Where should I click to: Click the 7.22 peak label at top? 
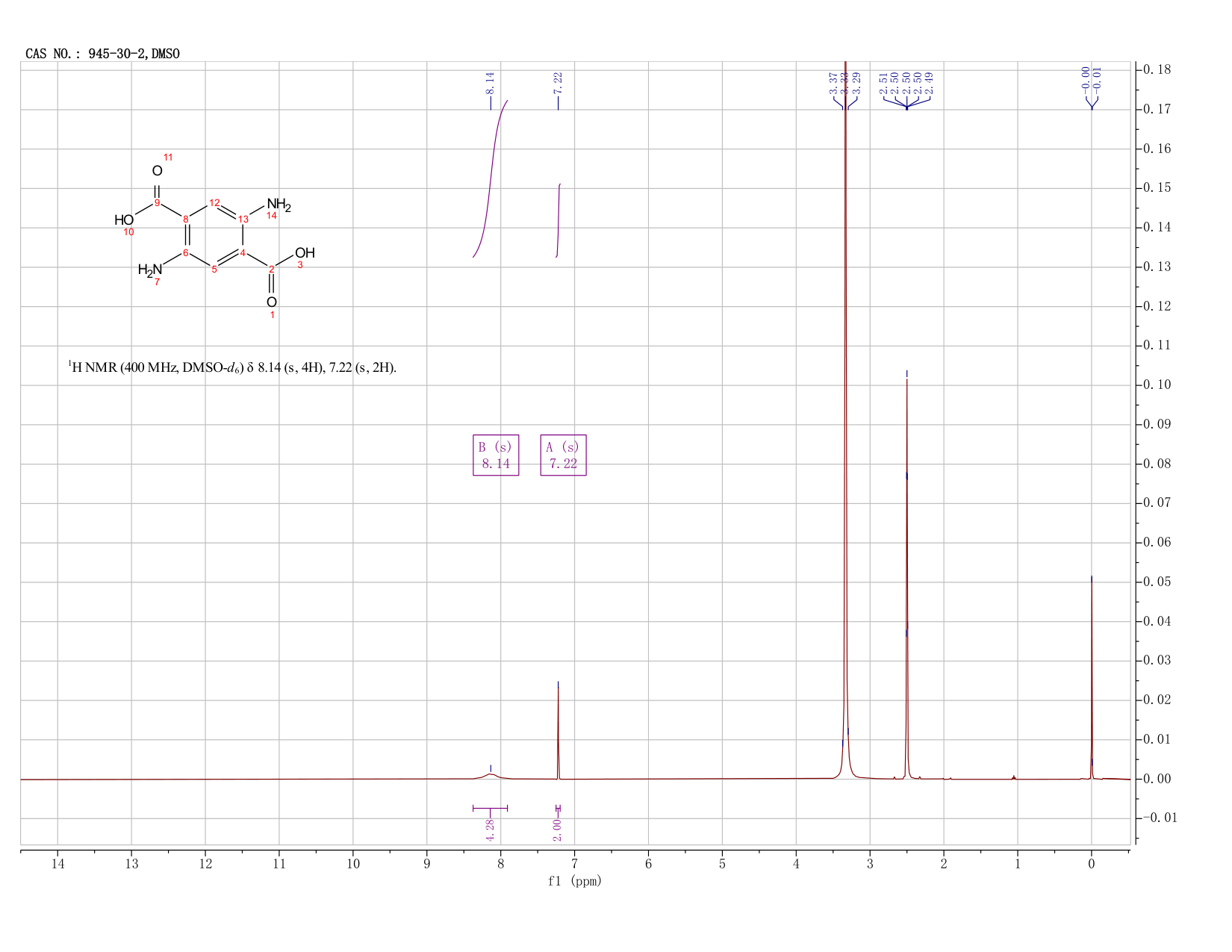pyautogui.click(x=558, y=83)
